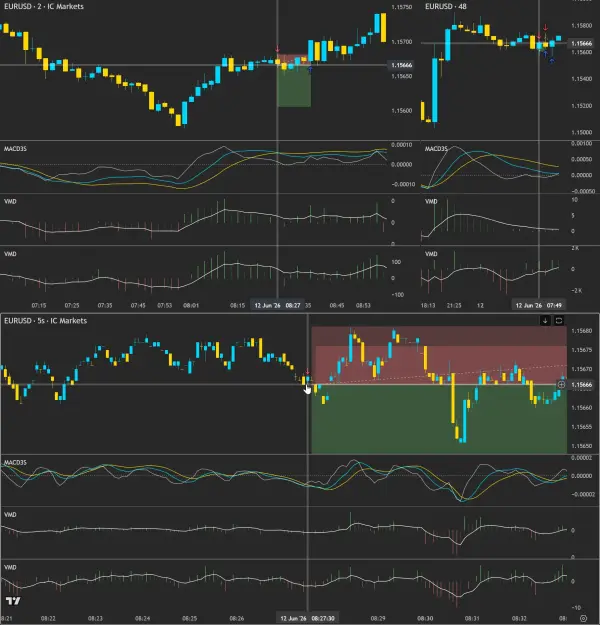
Task: Open the EURUSD · 48 chart title
Action: pos(446,6)
